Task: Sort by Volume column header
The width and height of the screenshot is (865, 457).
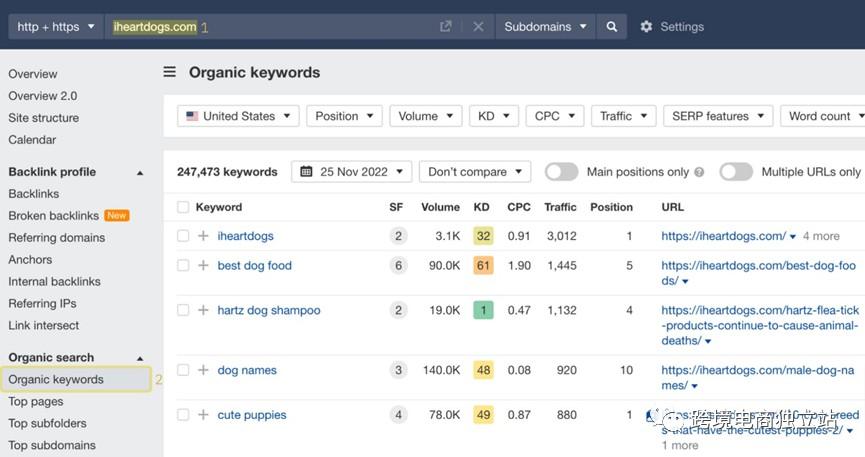Action: pyautogui.click(x=440, y=207)
